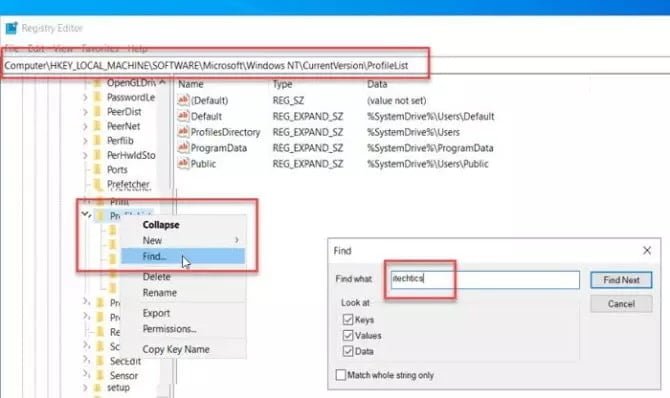Click the Ports key folder icon
The height and width of the screenshot is (398, 670).
(98, 170)
